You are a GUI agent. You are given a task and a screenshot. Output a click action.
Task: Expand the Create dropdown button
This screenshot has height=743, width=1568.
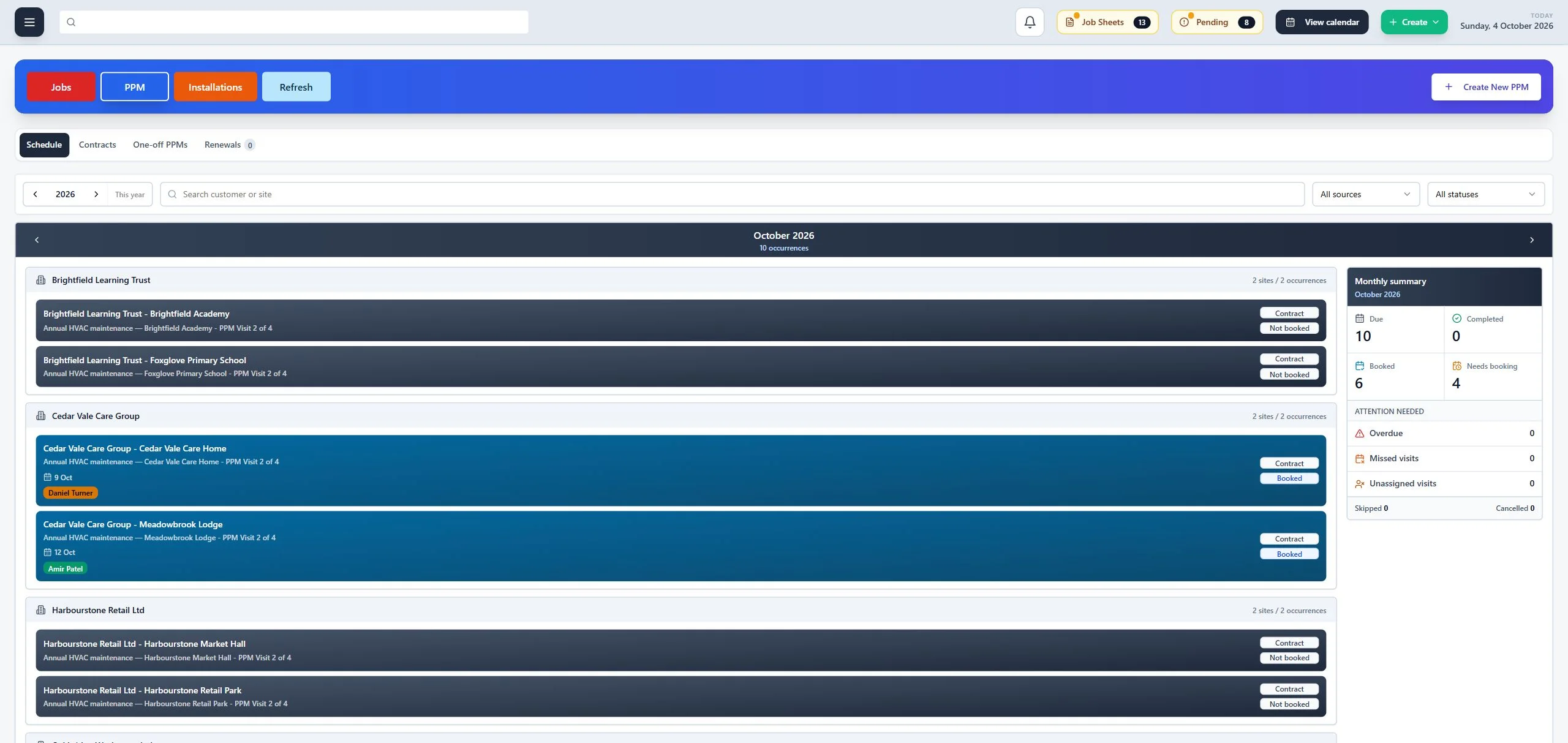click(1414, 22)
